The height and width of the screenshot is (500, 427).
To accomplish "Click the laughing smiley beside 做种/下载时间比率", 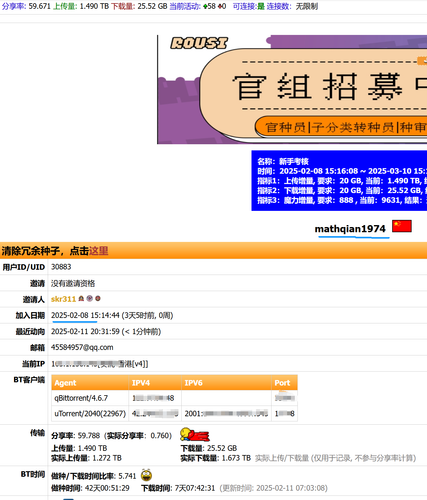I will tap(146, 475).
